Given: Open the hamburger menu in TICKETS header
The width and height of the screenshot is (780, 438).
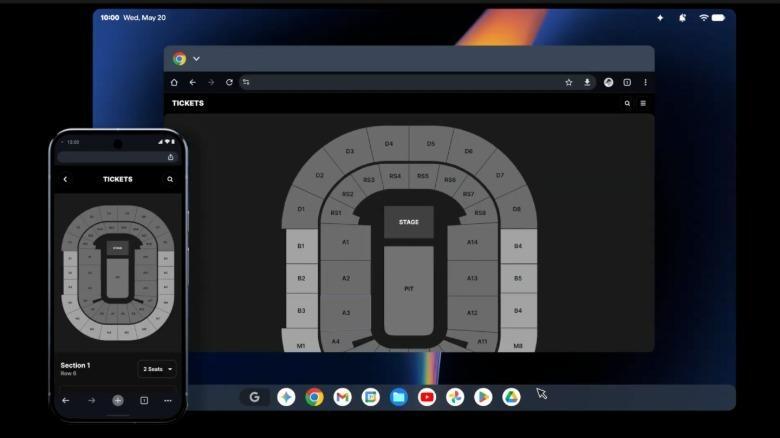Looking at the screenshot, I should pos(643,104).
